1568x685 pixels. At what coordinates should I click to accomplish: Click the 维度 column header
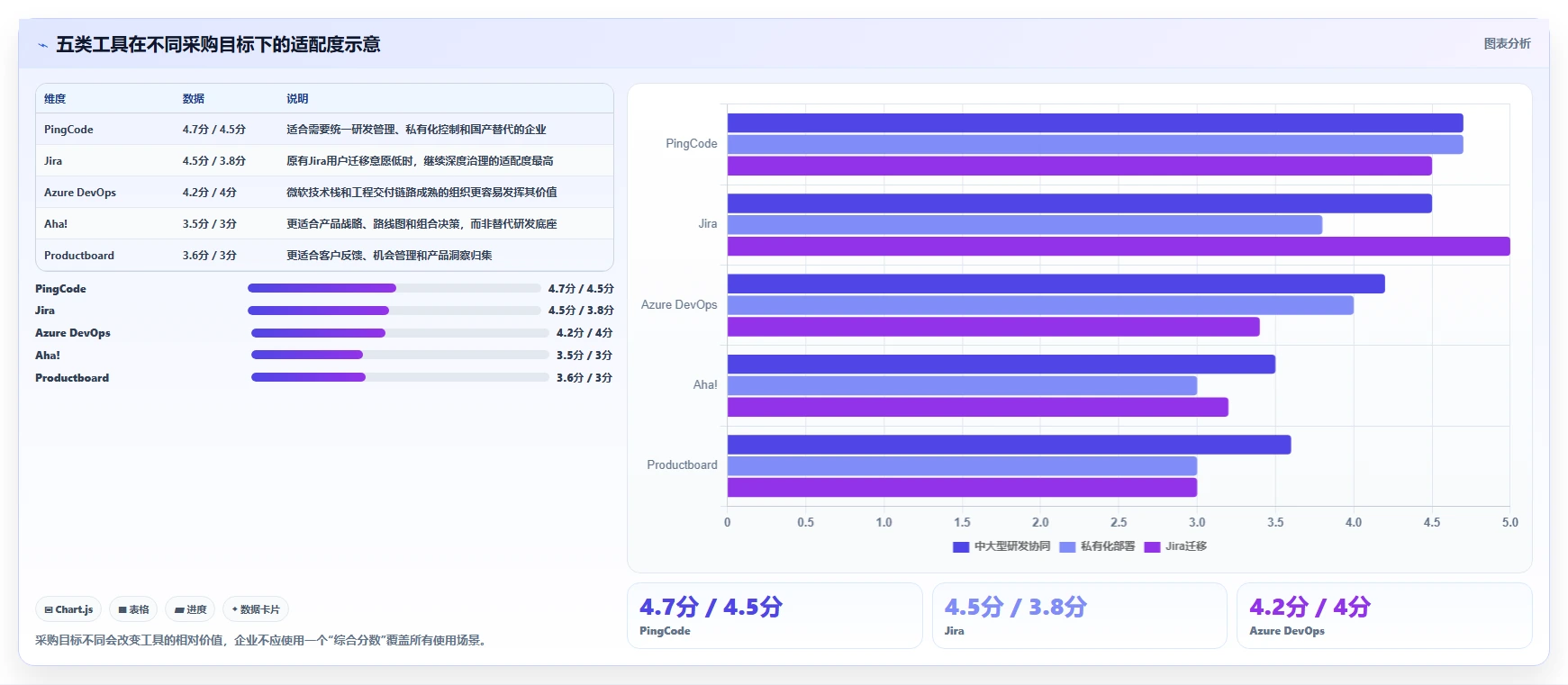[x=55, y=98]
